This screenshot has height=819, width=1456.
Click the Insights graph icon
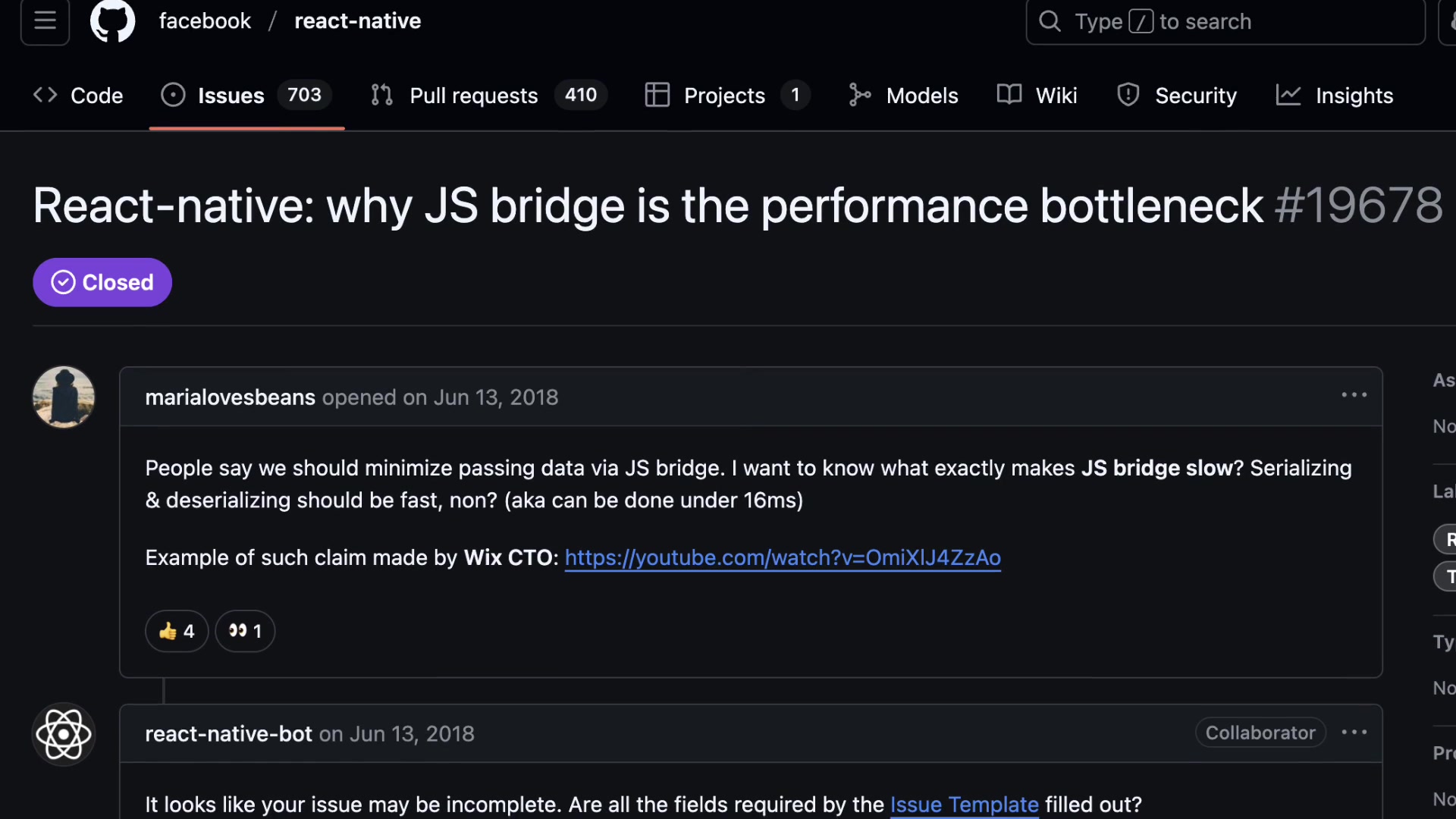1288,95
